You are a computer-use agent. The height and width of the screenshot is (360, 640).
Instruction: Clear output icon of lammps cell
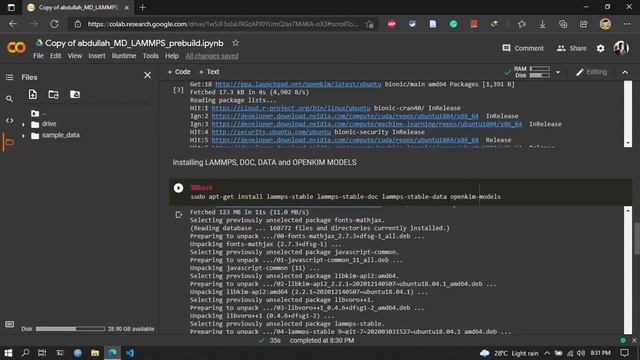point(178,215)
